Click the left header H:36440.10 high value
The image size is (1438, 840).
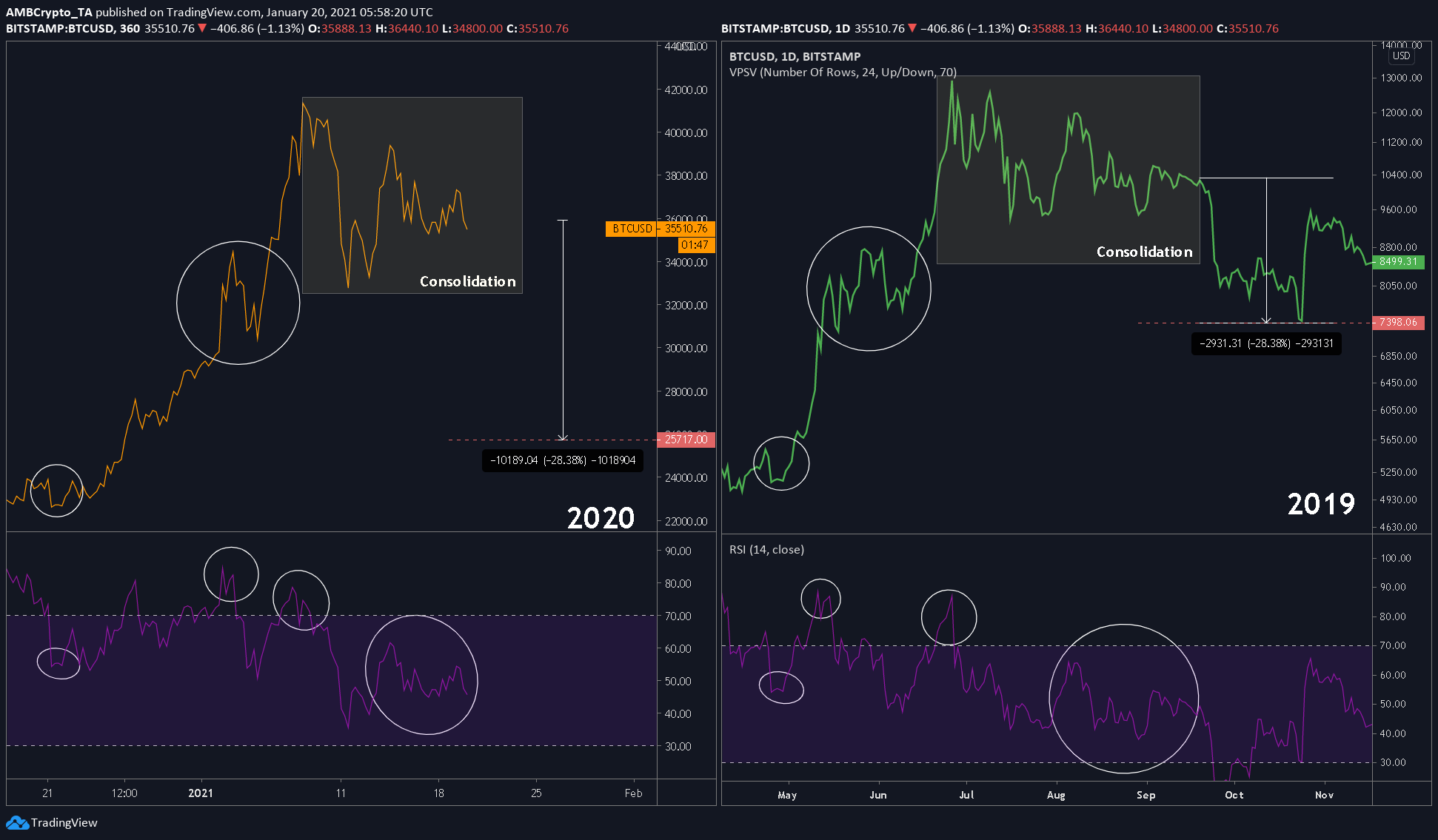pos(407,28)
